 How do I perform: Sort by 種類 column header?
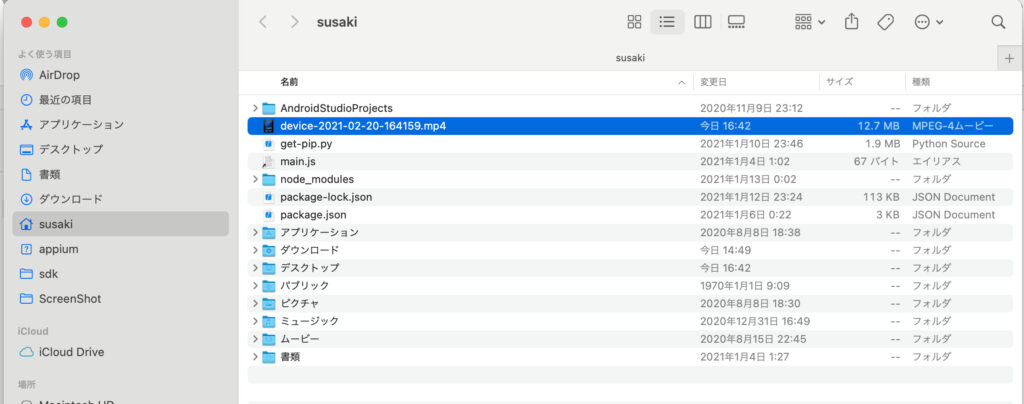pos(921,82)
